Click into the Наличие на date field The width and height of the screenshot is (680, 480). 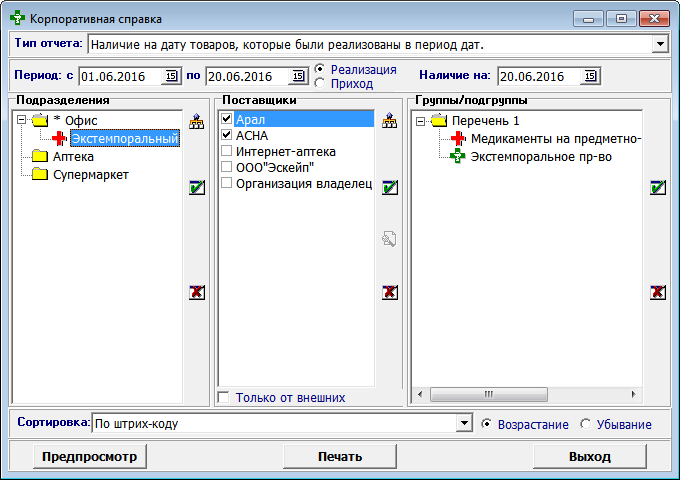[x=539, y=76]
